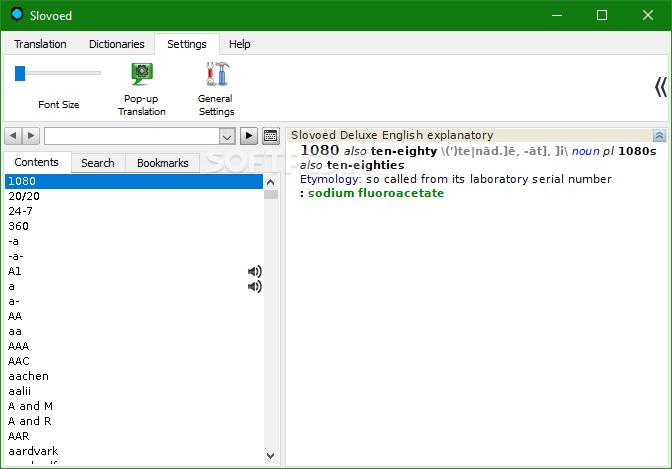This screenshot has height=469, width=672.
Task: Select the aalii entry
Action: 134,391
